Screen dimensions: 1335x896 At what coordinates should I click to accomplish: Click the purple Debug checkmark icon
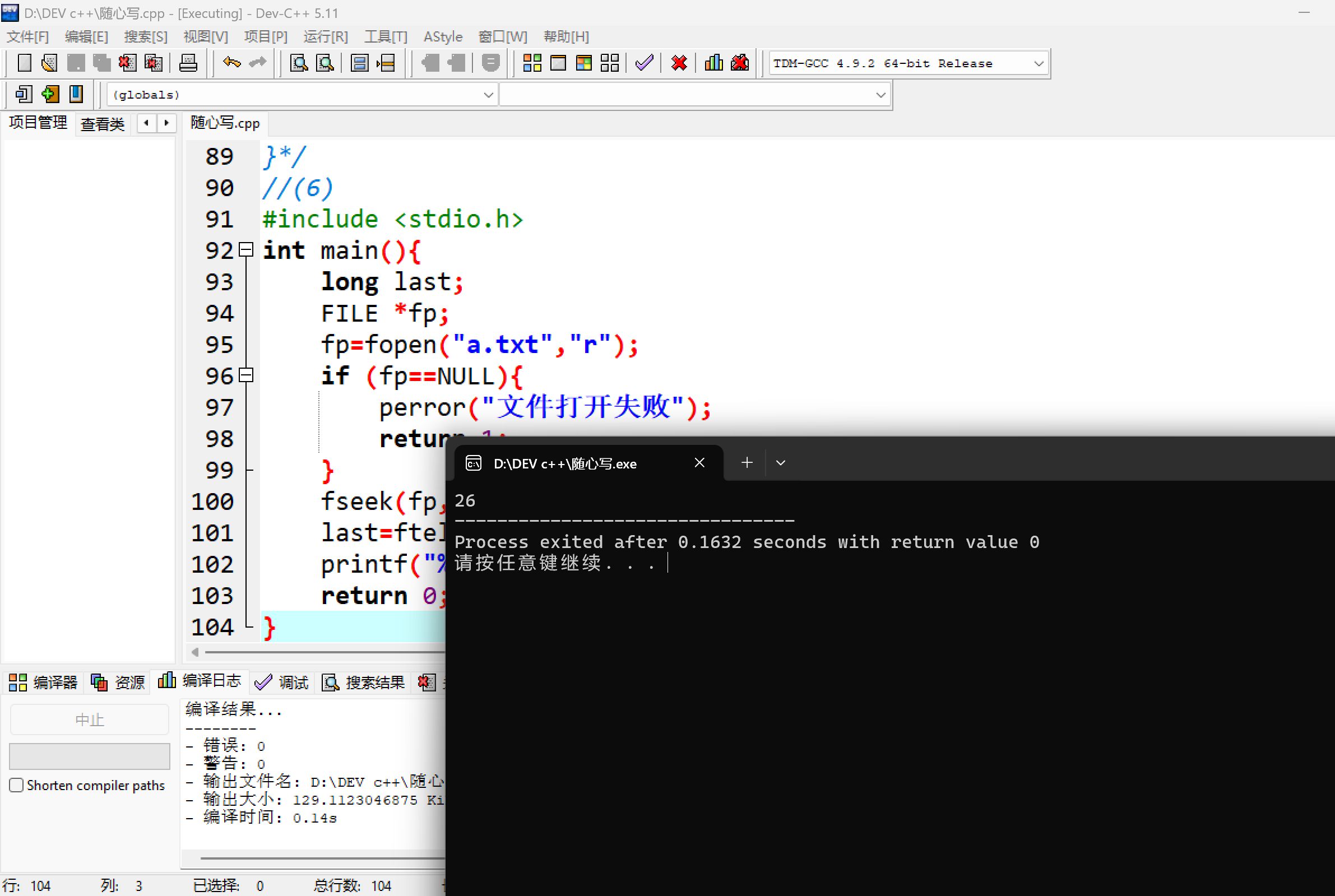[644, 63]
